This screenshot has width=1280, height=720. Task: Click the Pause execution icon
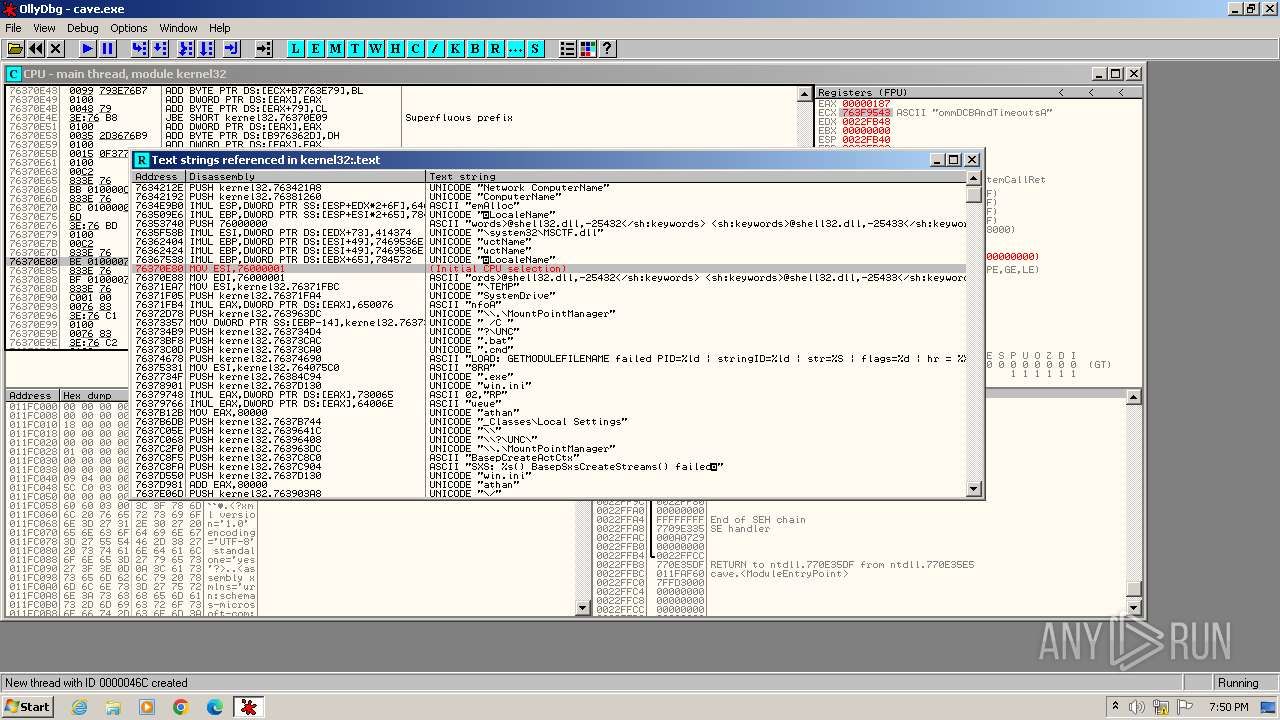click(x=108, y=48)
